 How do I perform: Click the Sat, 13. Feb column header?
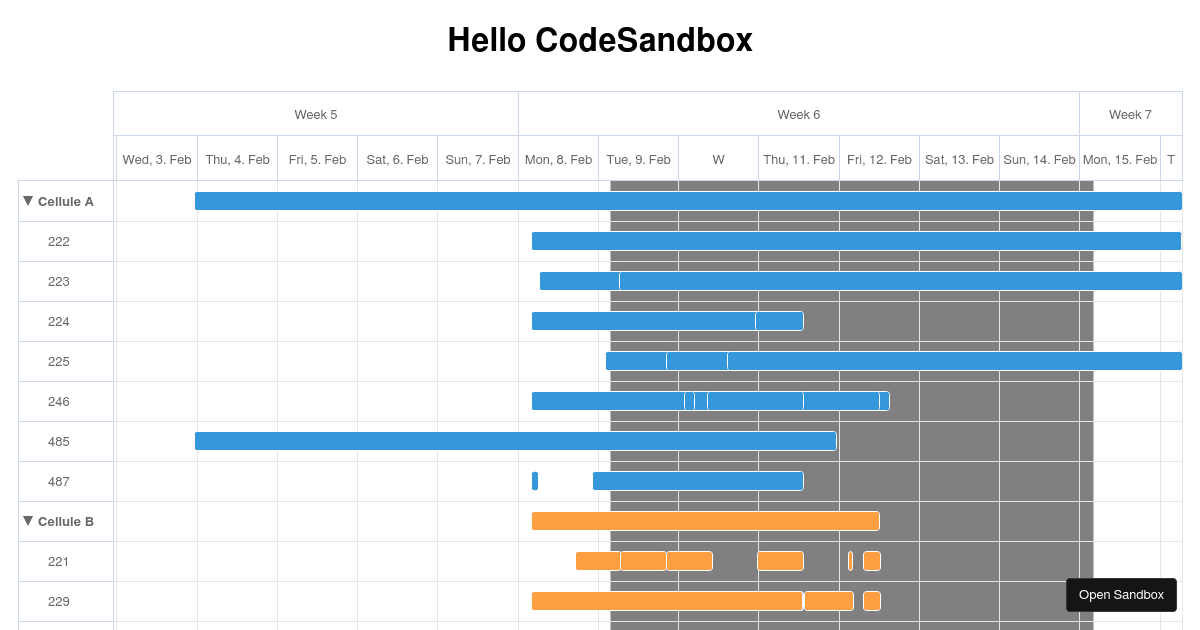[x=959, y=159]
